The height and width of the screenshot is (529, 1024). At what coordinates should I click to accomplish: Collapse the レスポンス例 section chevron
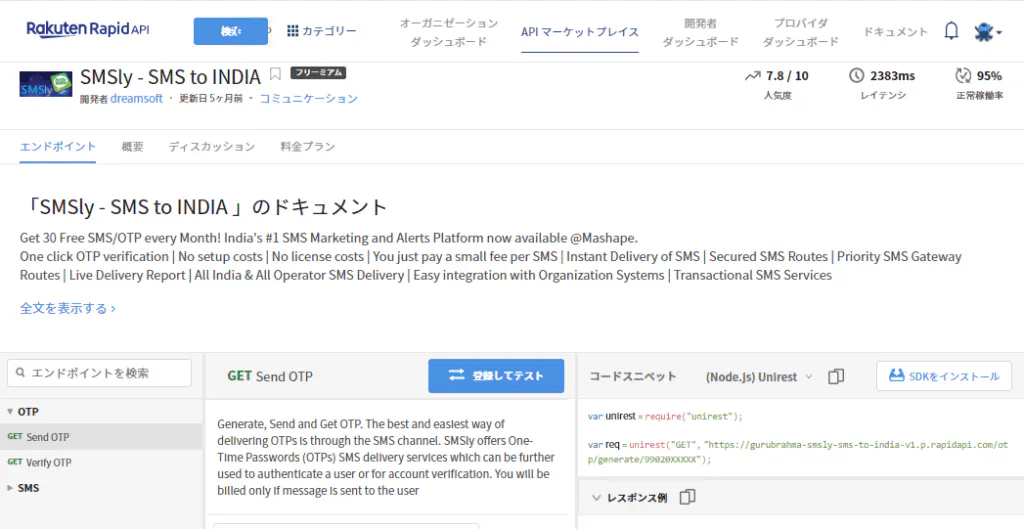point(596,498)
